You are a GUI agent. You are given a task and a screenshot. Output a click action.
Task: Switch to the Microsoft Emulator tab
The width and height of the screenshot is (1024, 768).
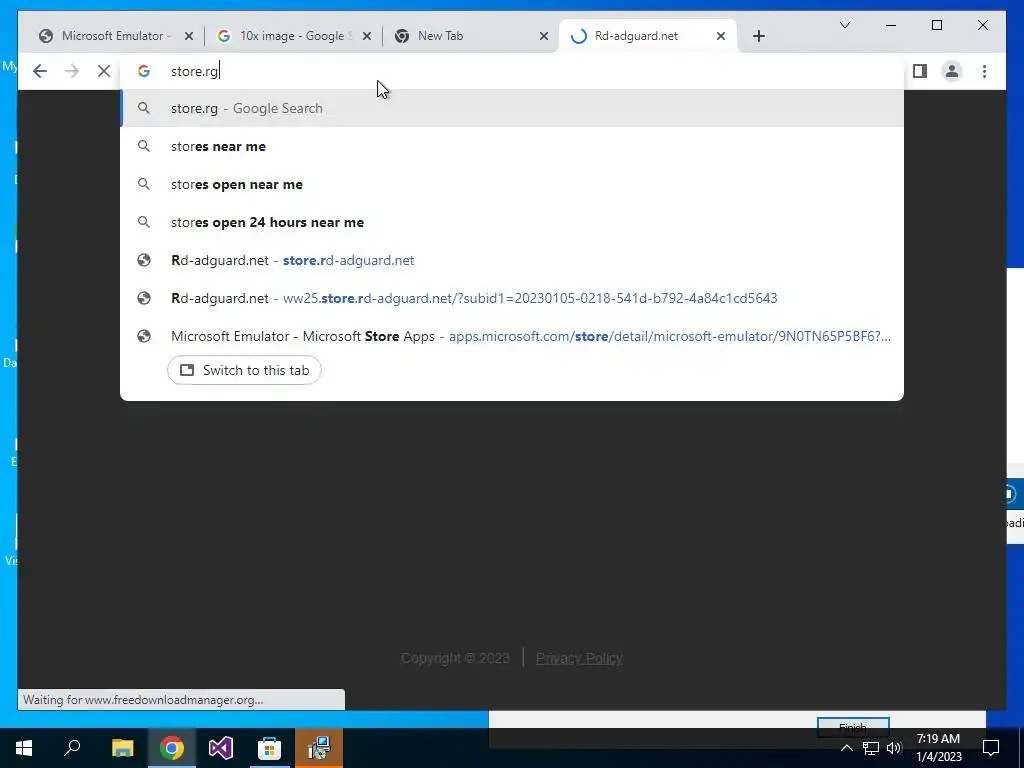(116, 36)
